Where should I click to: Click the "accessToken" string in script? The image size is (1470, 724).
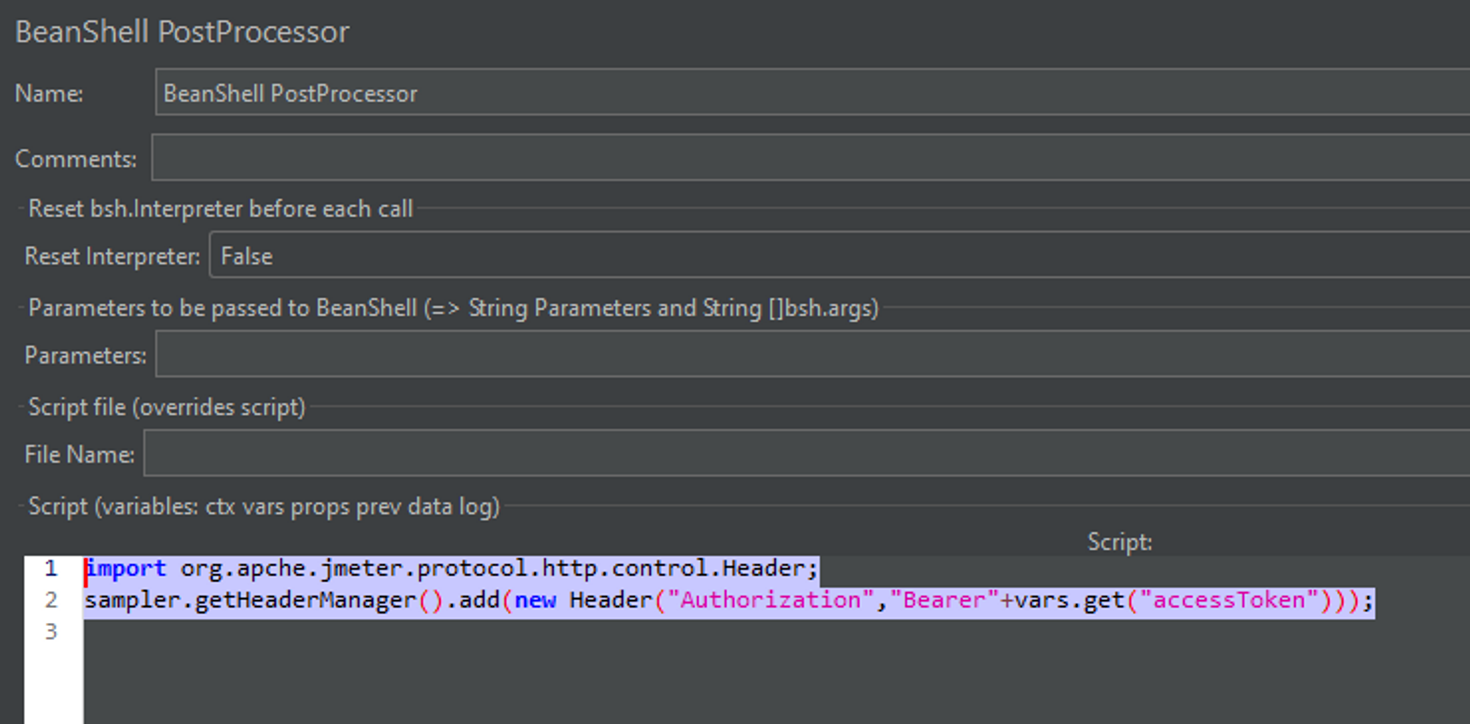(1228, 600)
